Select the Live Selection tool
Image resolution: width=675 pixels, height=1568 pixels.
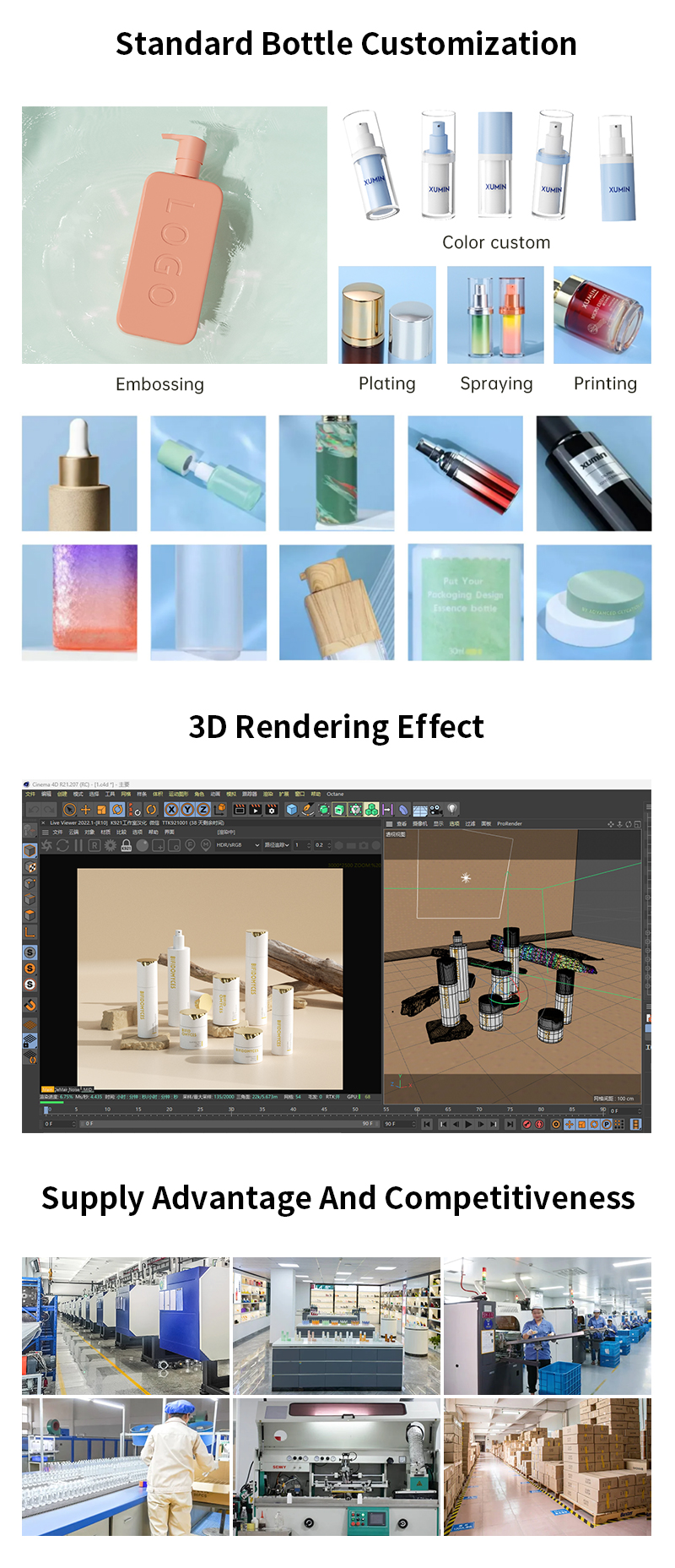pyautogui.click(x=69, y=809)
